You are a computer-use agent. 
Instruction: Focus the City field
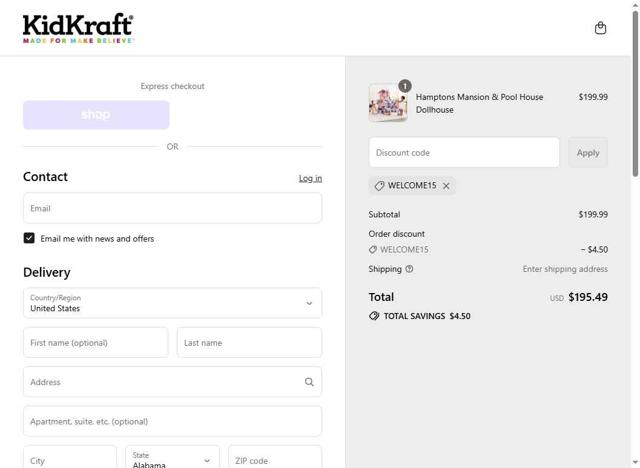pos(70,457)
